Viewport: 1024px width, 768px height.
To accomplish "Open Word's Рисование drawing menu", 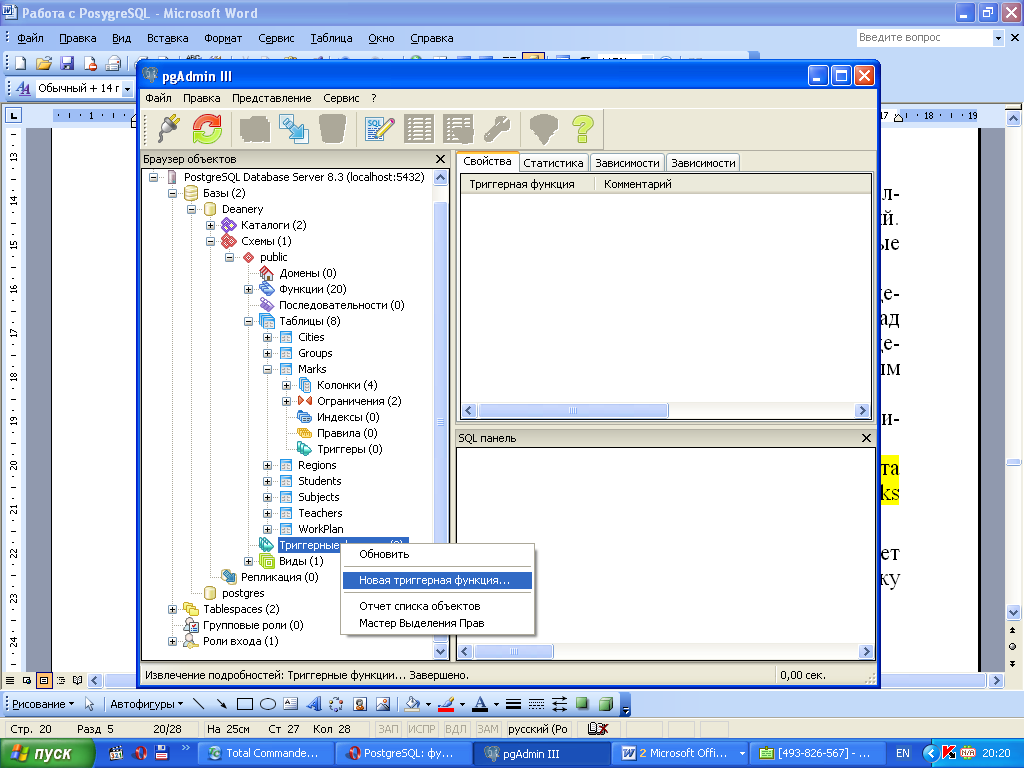I will 42,704.
